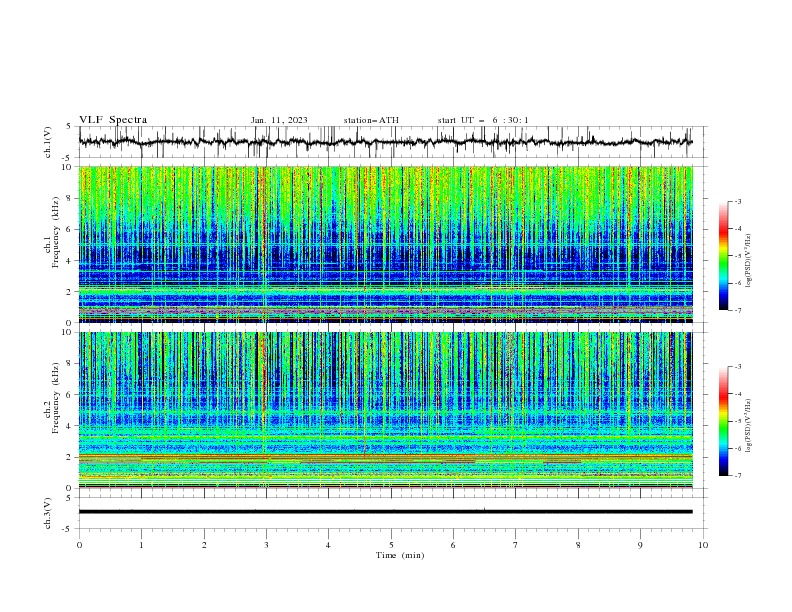Click the "4" kHz tick of the ch.2 panel
Image resolution: width=792 pixels, height=612 pixels.
(71, 426)
